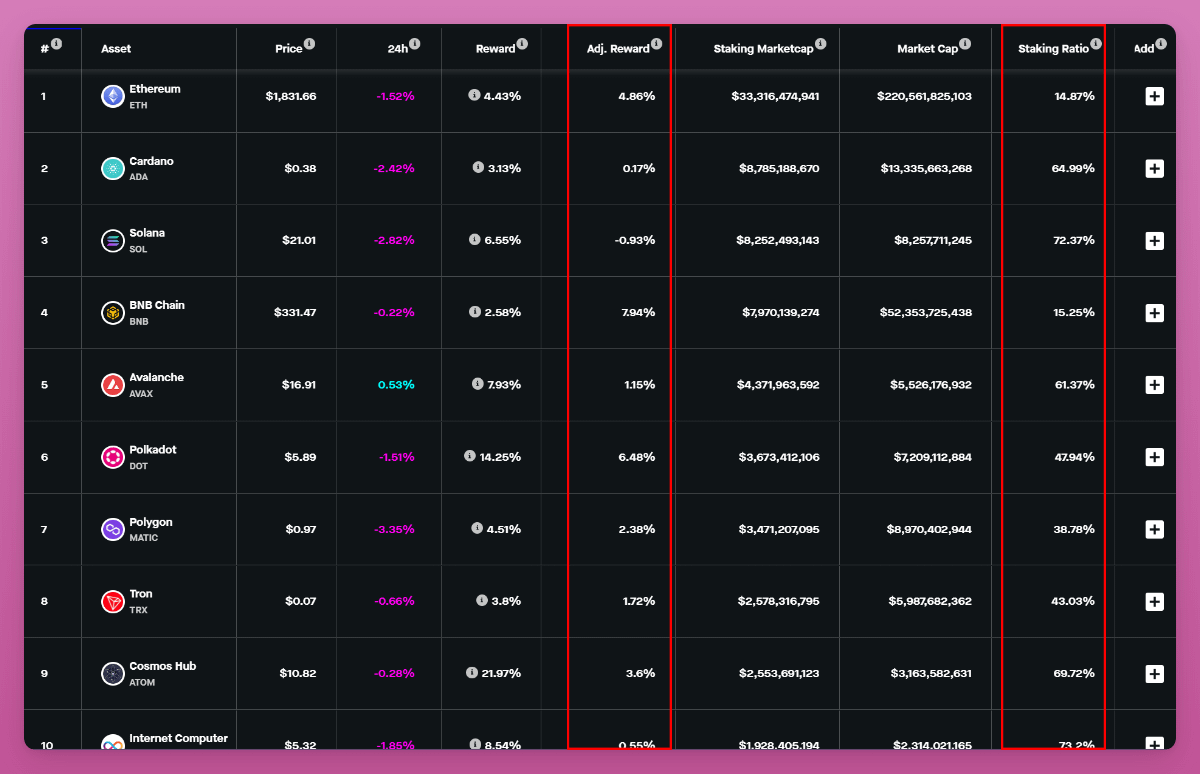Click info icon next to Staking Ratio header
1200x774 pixels.
[1096, 44]
